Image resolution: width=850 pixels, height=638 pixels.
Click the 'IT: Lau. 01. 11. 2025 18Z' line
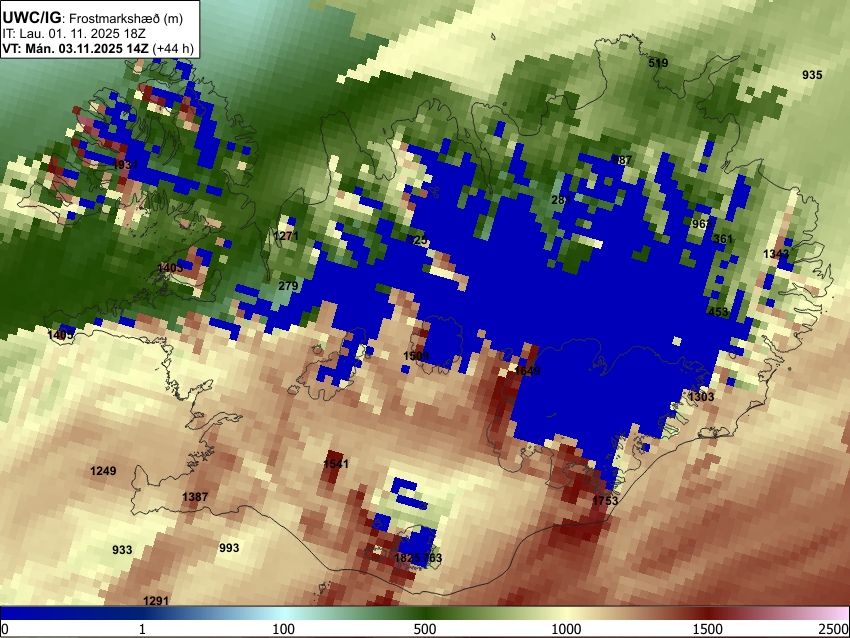[74, 34]
